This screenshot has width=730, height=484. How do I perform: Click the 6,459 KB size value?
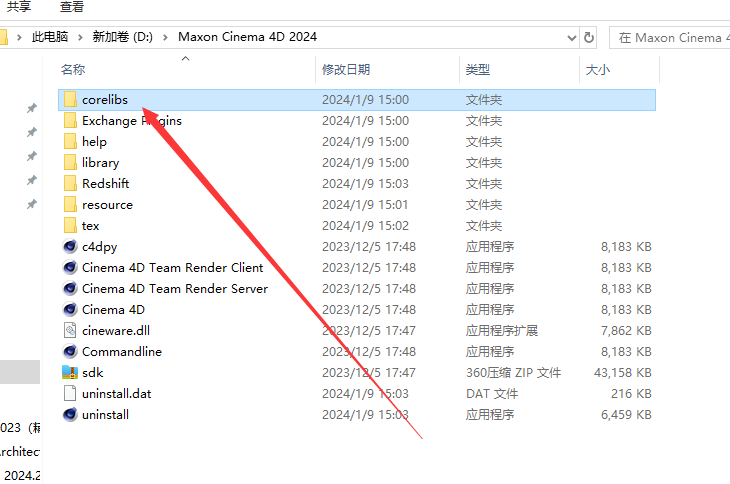point(626,415)
